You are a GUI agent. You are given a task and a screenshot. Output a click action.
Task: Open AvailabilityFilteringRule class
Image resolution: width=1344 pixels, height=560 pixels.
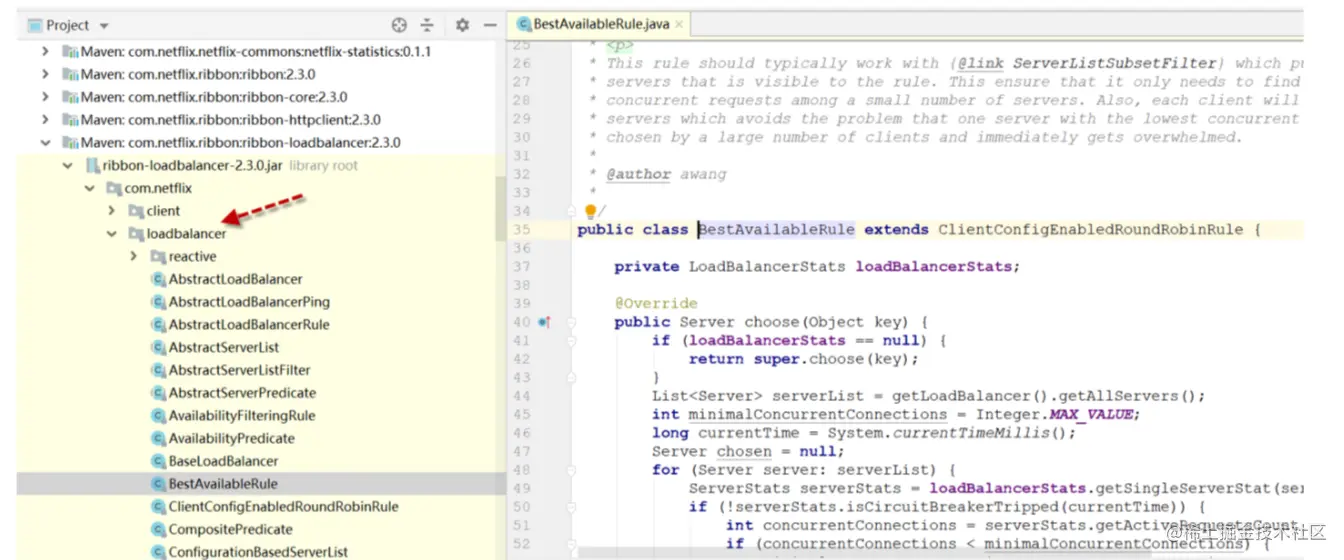click(242, 416)
